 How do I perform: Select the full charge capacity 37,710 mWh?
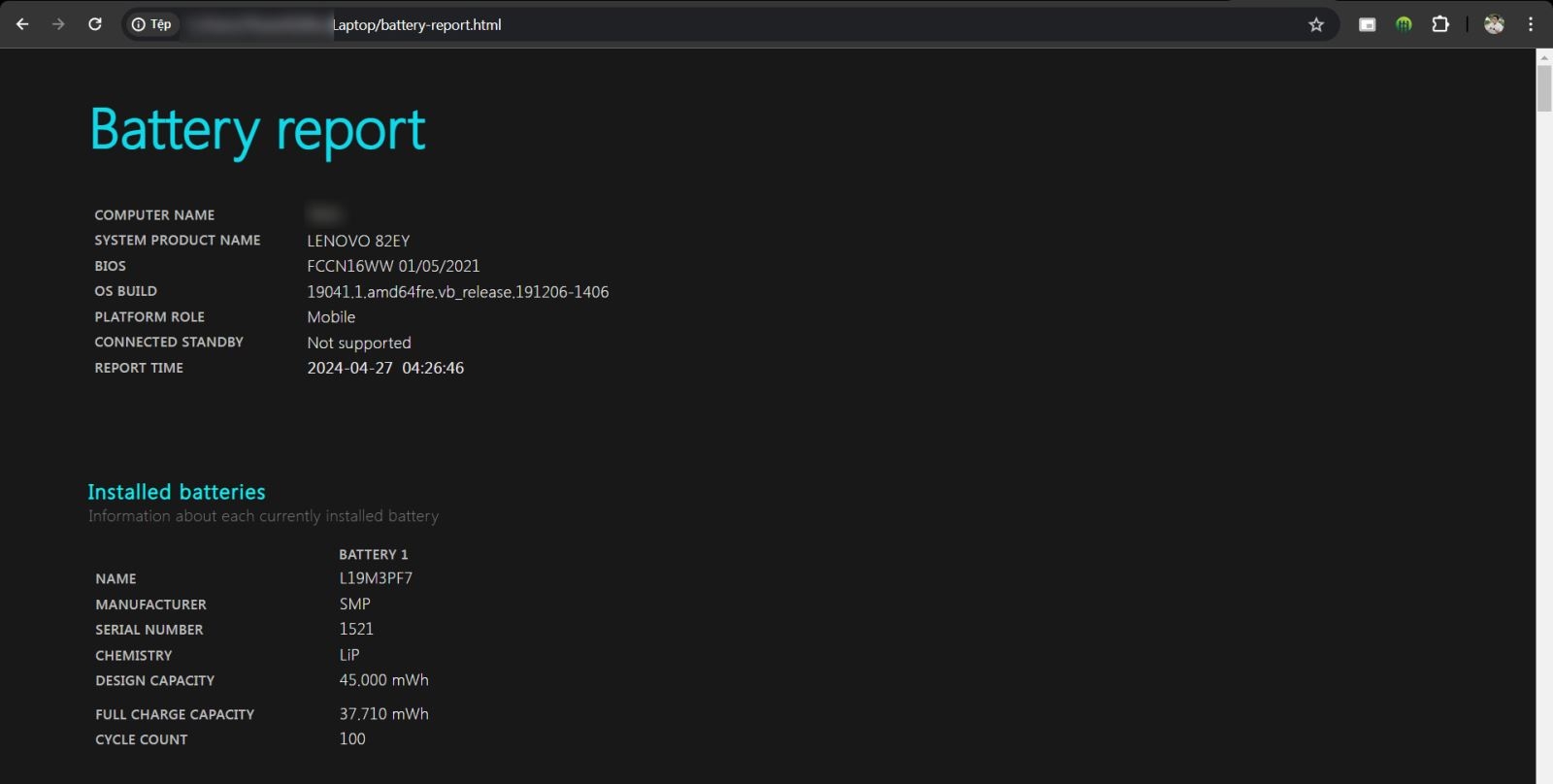click(383, 714)
